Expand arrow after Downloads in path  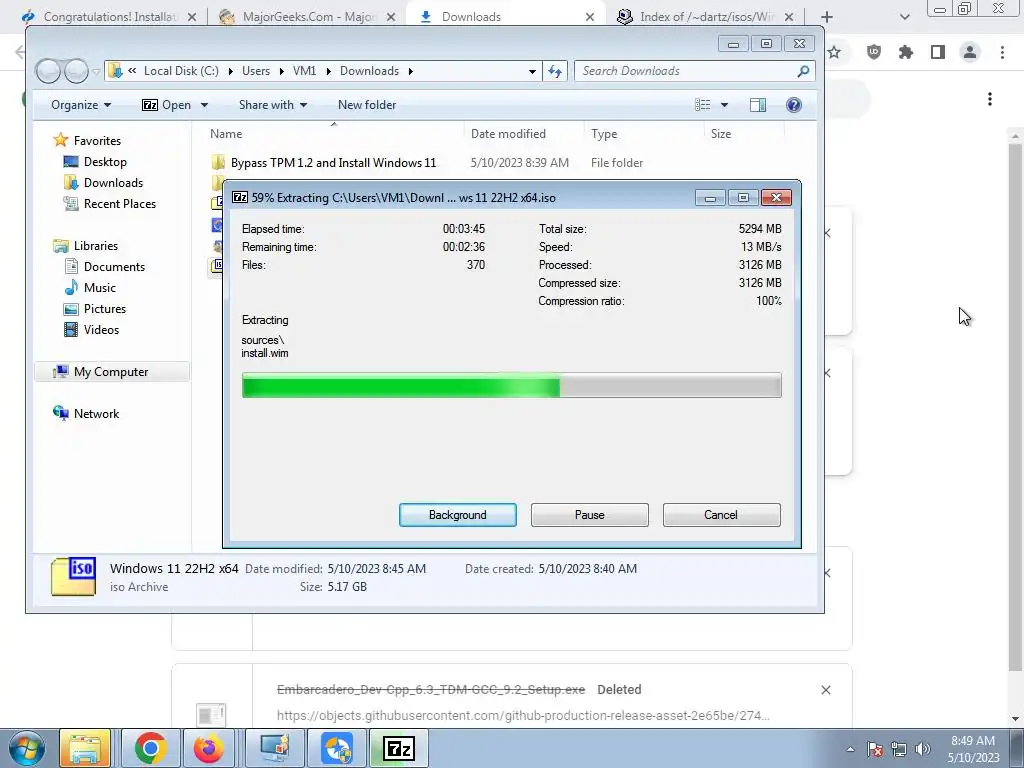click(411, 71)
